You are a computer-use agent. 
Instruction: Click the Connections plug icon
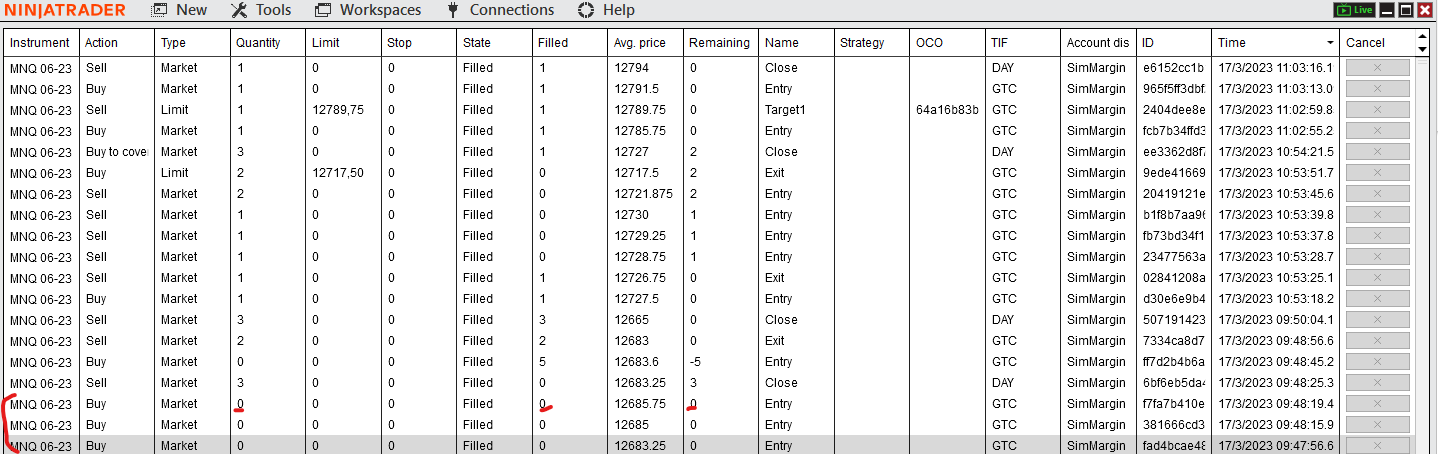pyautogui.click(x=452, y=10)
